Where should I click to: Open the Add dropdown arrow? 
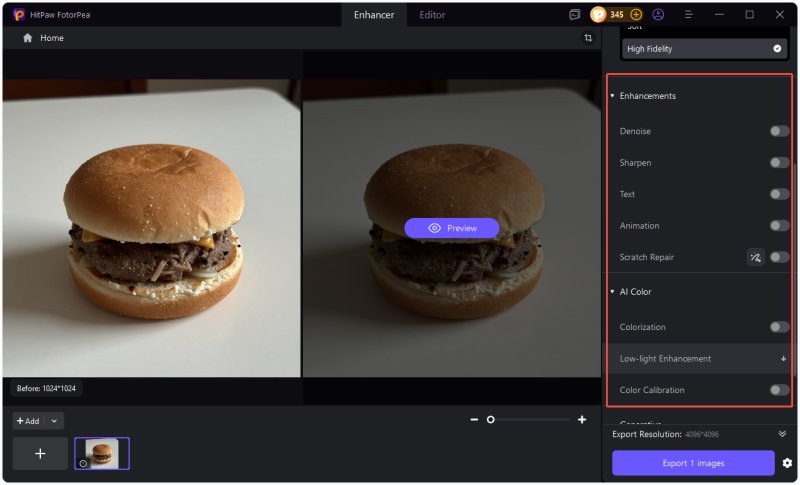(54, 421)
